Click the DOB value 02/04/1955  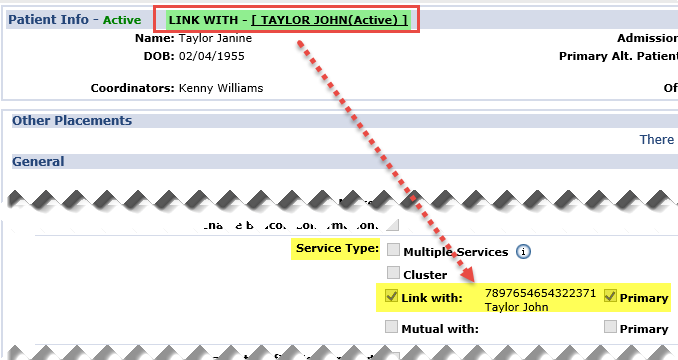point(211,56)
